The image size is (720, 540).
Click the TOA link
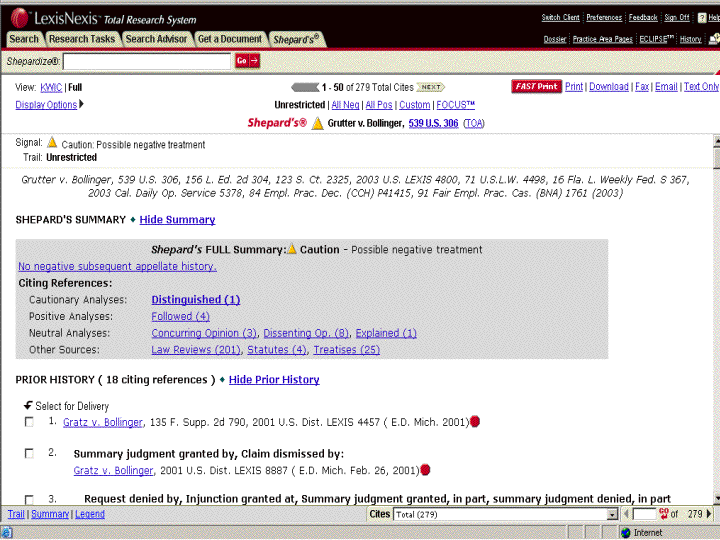point(474,123)
